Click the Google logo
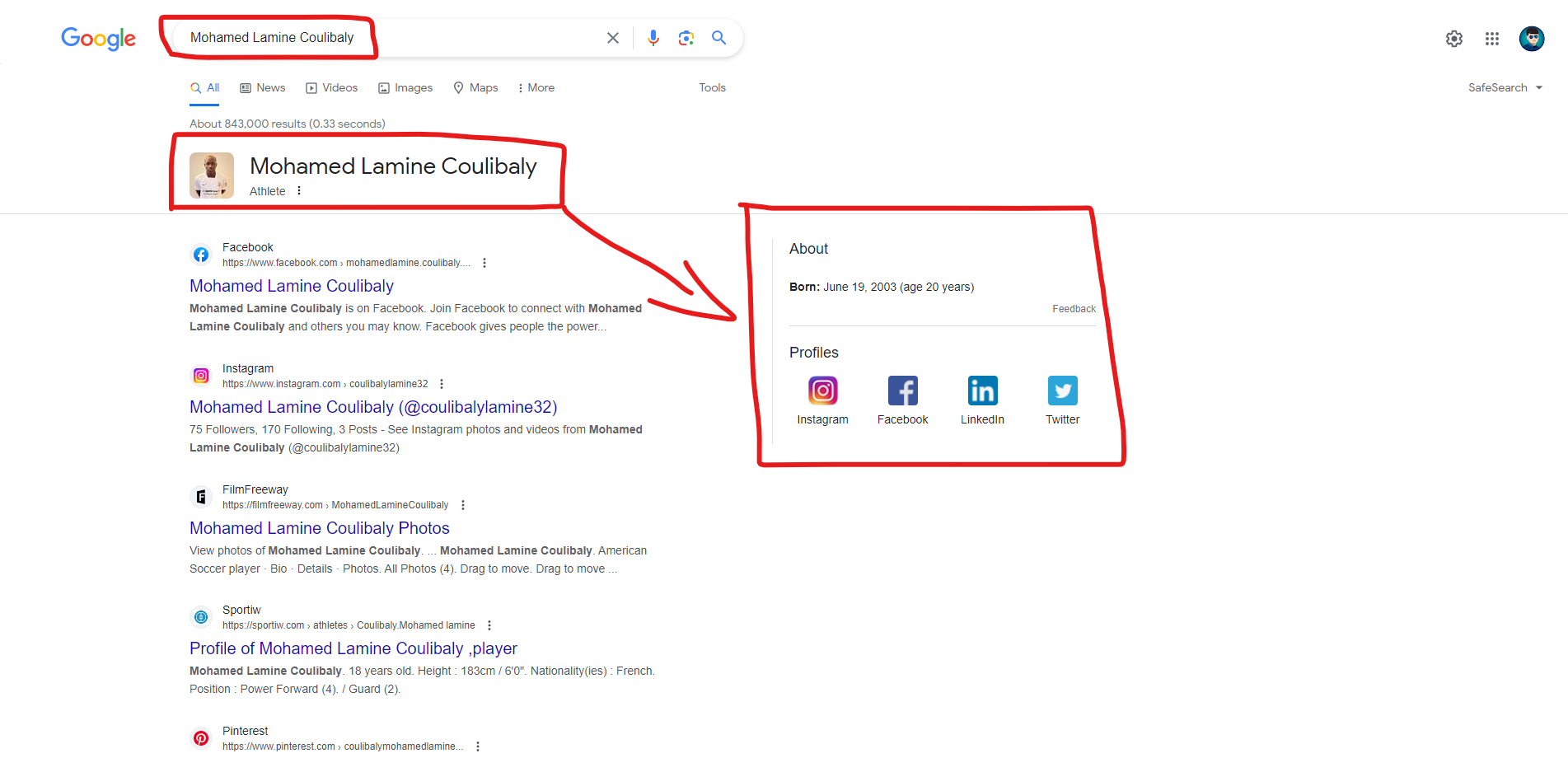This screenshot has width=1568, height=758. click(x=98, y=38)
